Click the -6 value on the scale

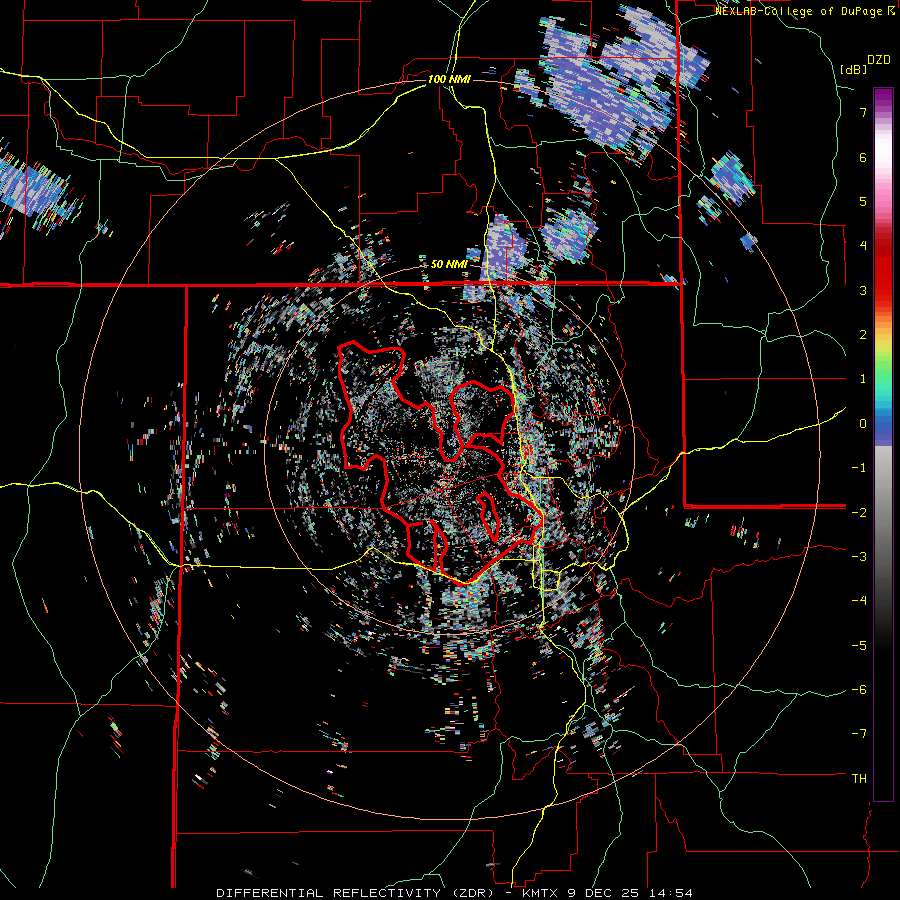pos(859,690)
